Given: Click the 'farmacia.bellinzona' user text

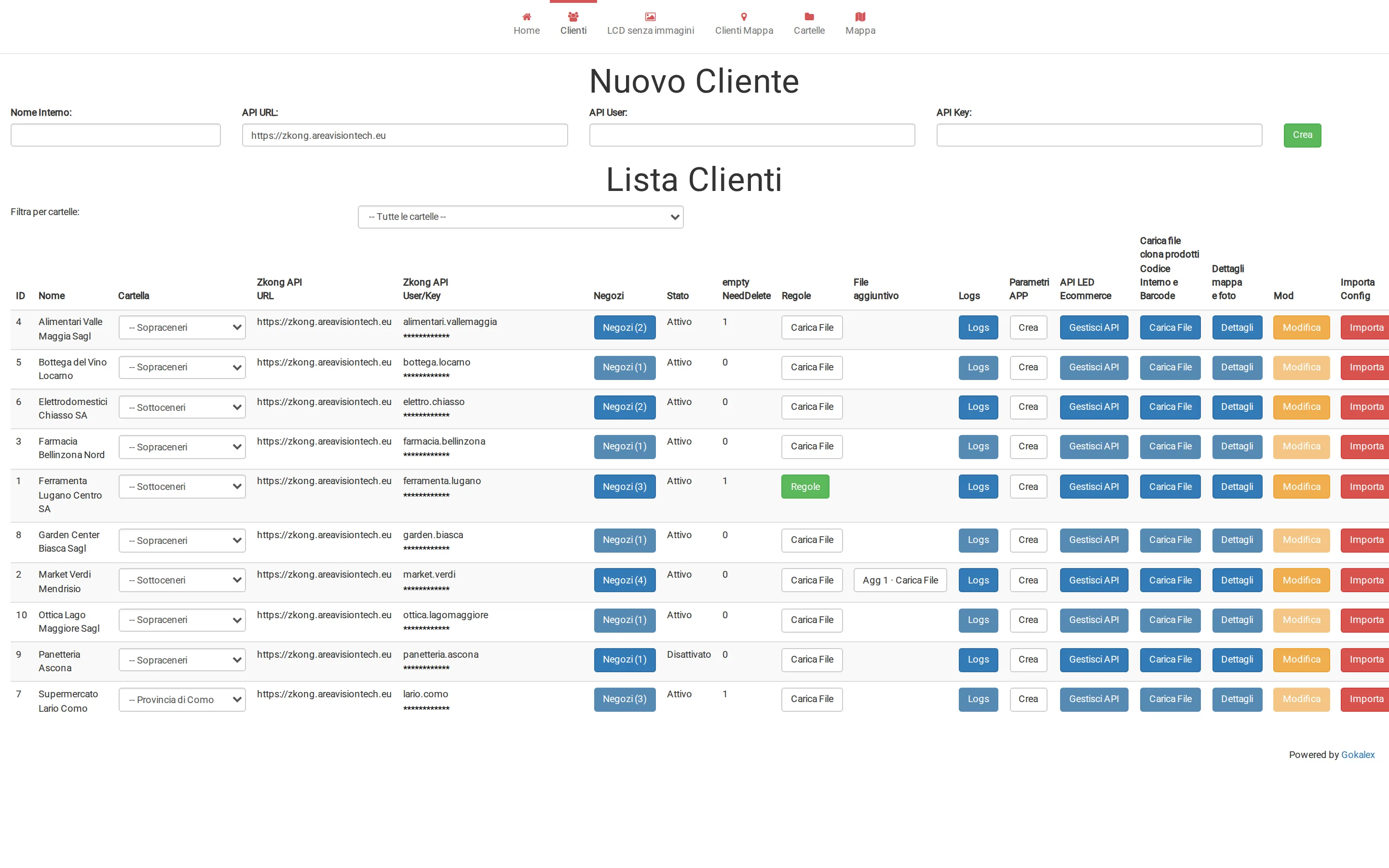Looking at the screenshot, I should coord(444,441).
